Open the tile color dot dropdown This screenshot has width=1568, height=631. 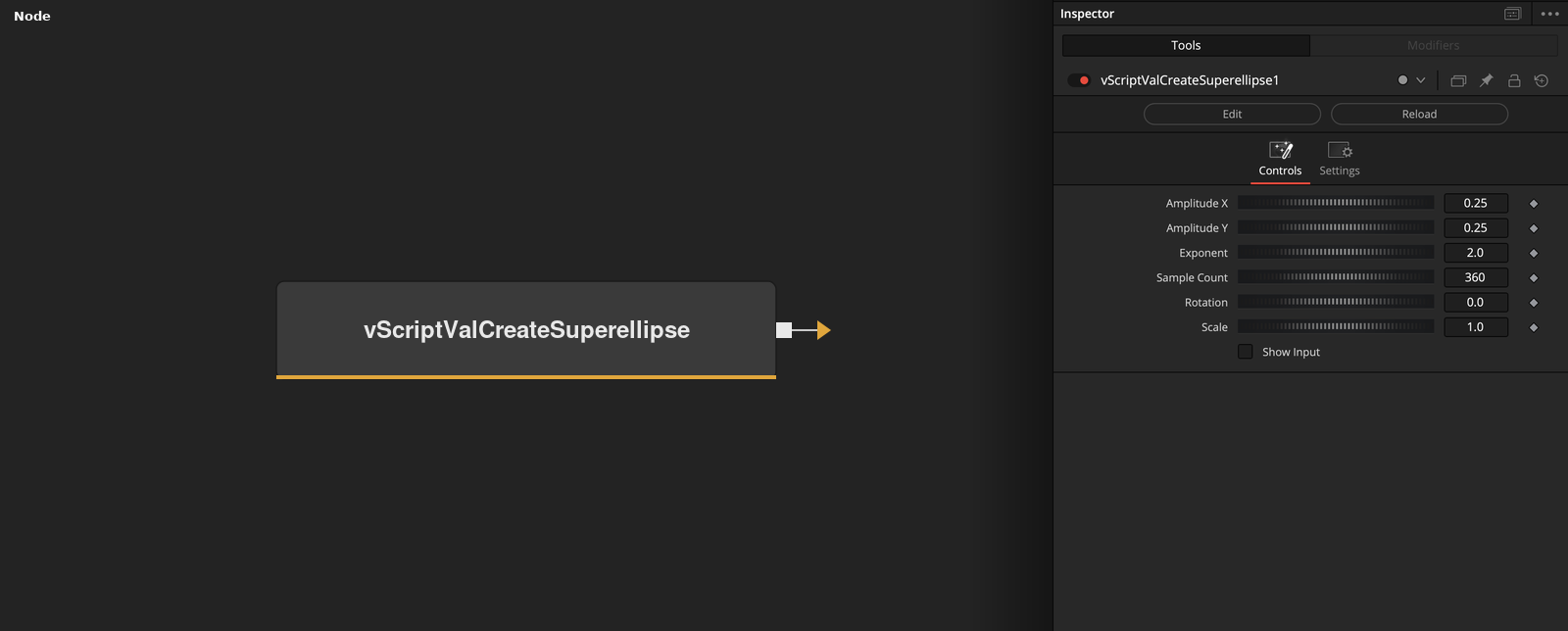click(x=1411, y=80)
